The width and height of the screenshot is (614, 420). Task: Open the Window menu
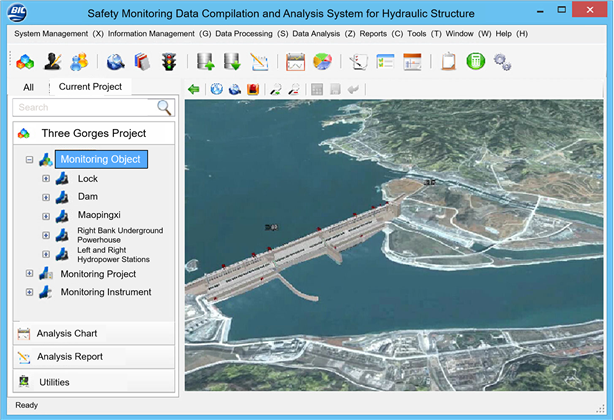pyautogui.click(x=468, y=34)
